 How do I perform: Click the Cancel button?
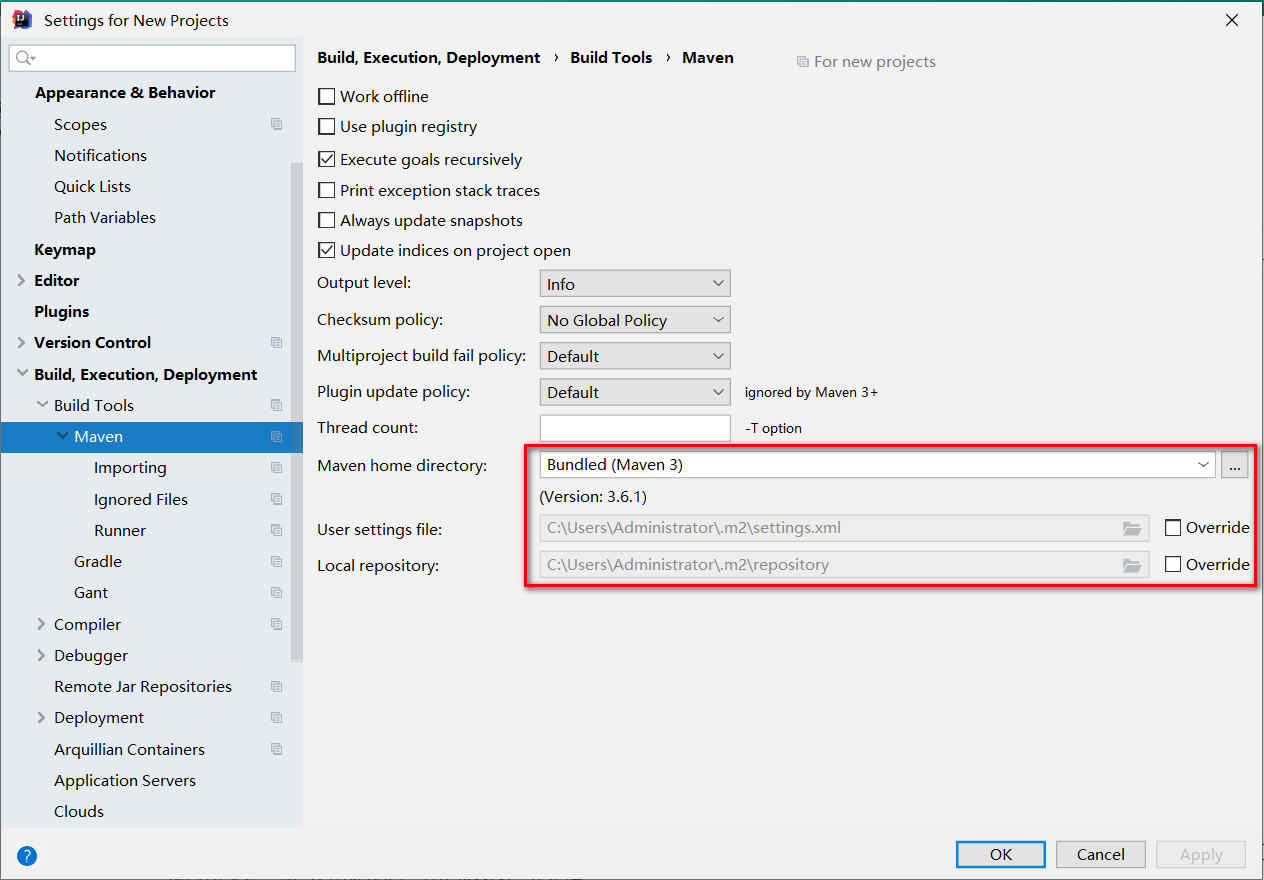[1101, 854]
